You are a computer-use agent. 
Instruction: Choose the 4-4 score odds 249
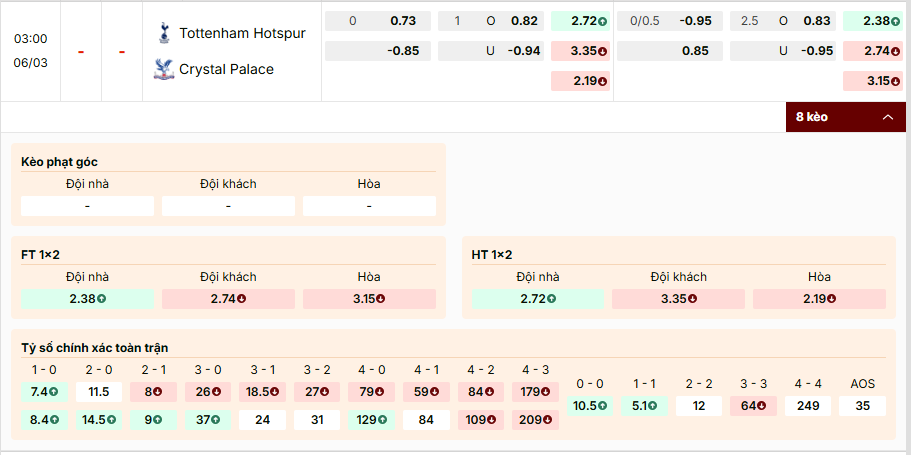(807, 406)
